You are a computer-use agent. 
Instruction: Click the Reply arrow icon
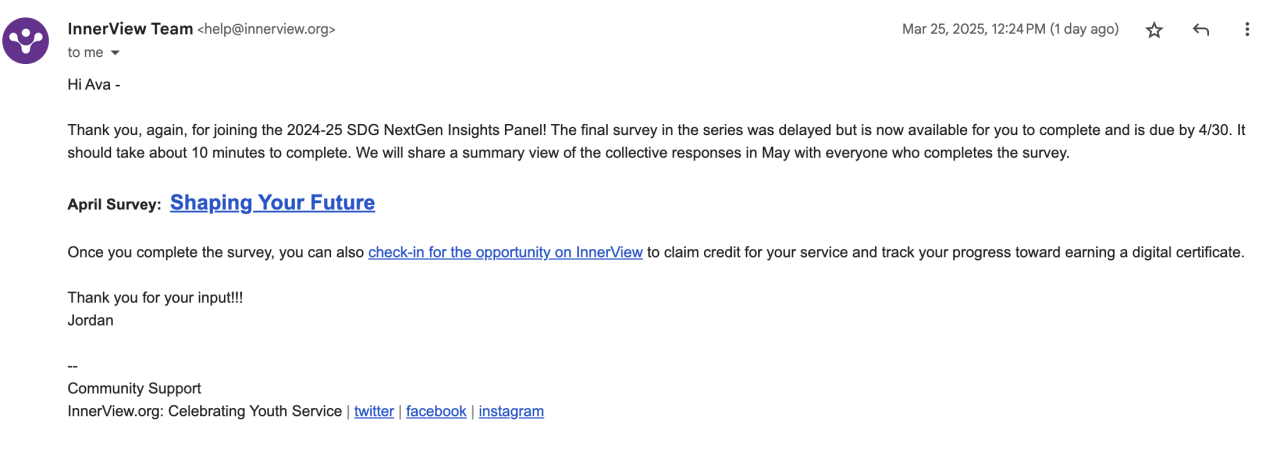[1201, 30]
